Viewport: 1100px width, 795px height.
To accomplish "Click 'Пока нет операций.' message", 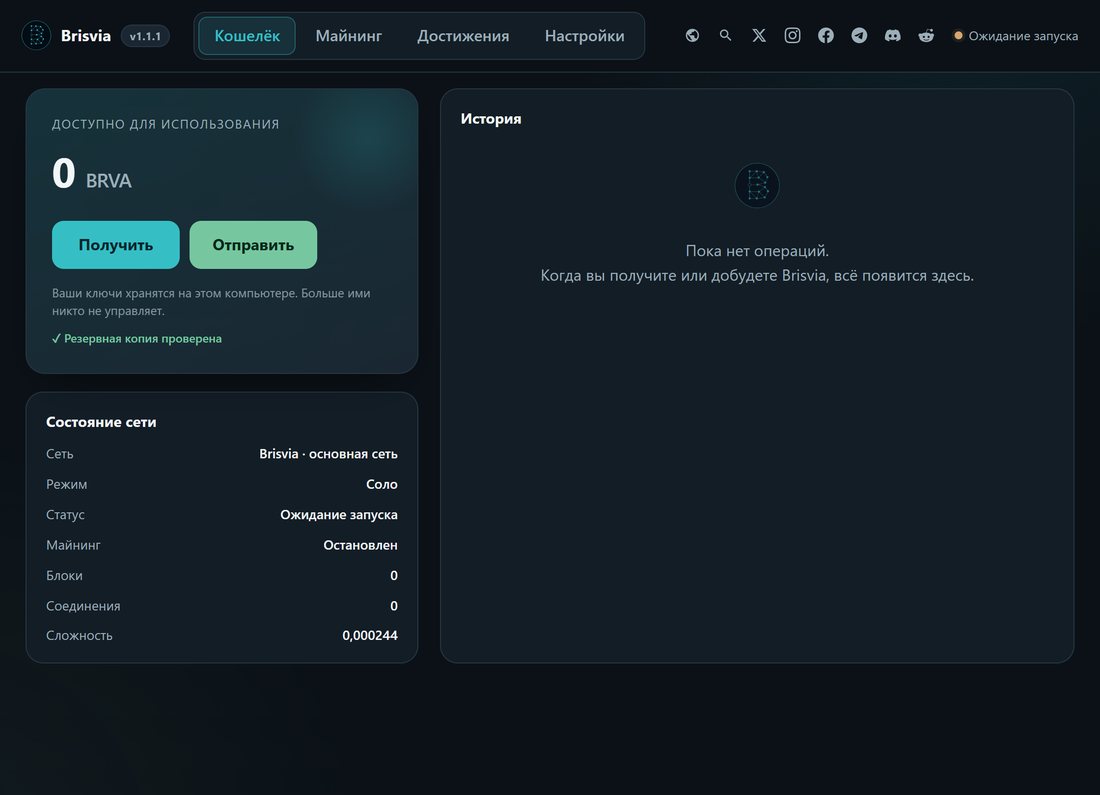I will pos(757,250).
